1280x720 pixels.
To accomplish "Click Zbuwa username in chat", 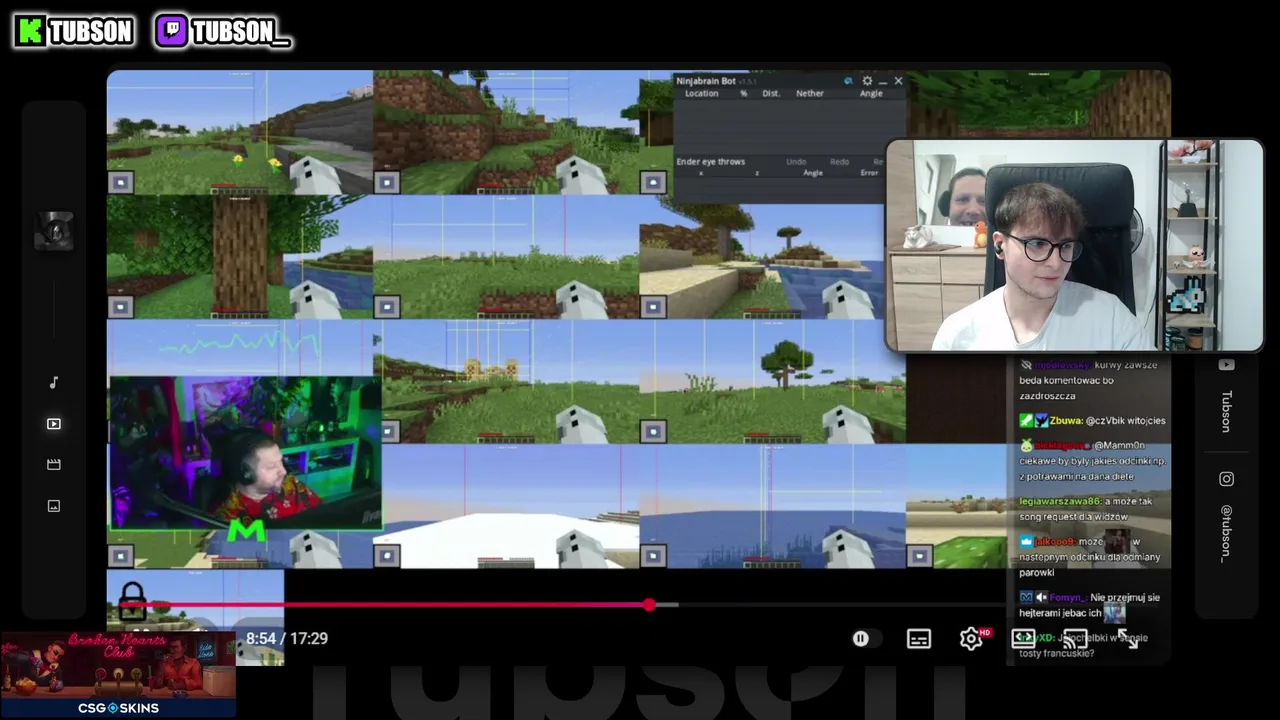I will (1066, 421).
